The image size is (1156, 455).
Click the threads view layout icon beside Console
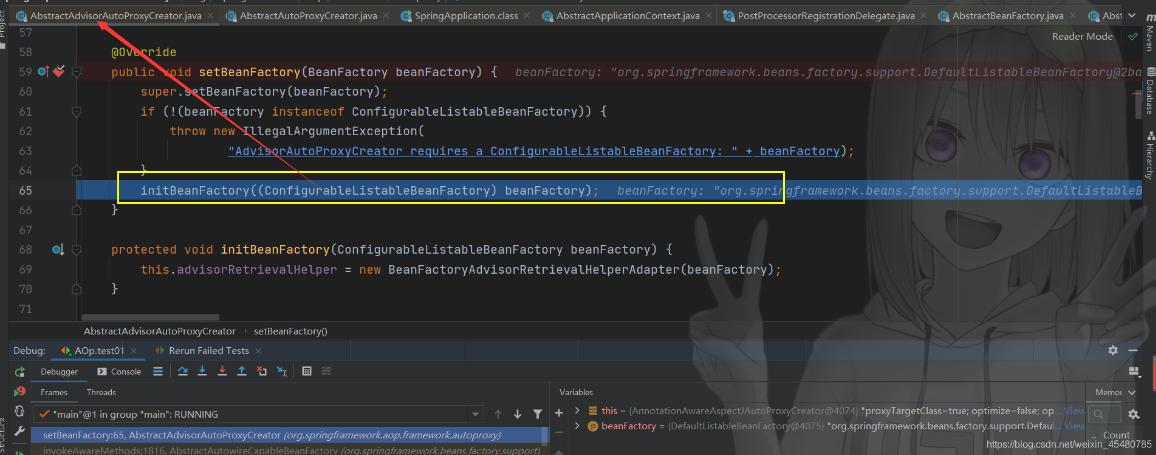coord(158,371)
